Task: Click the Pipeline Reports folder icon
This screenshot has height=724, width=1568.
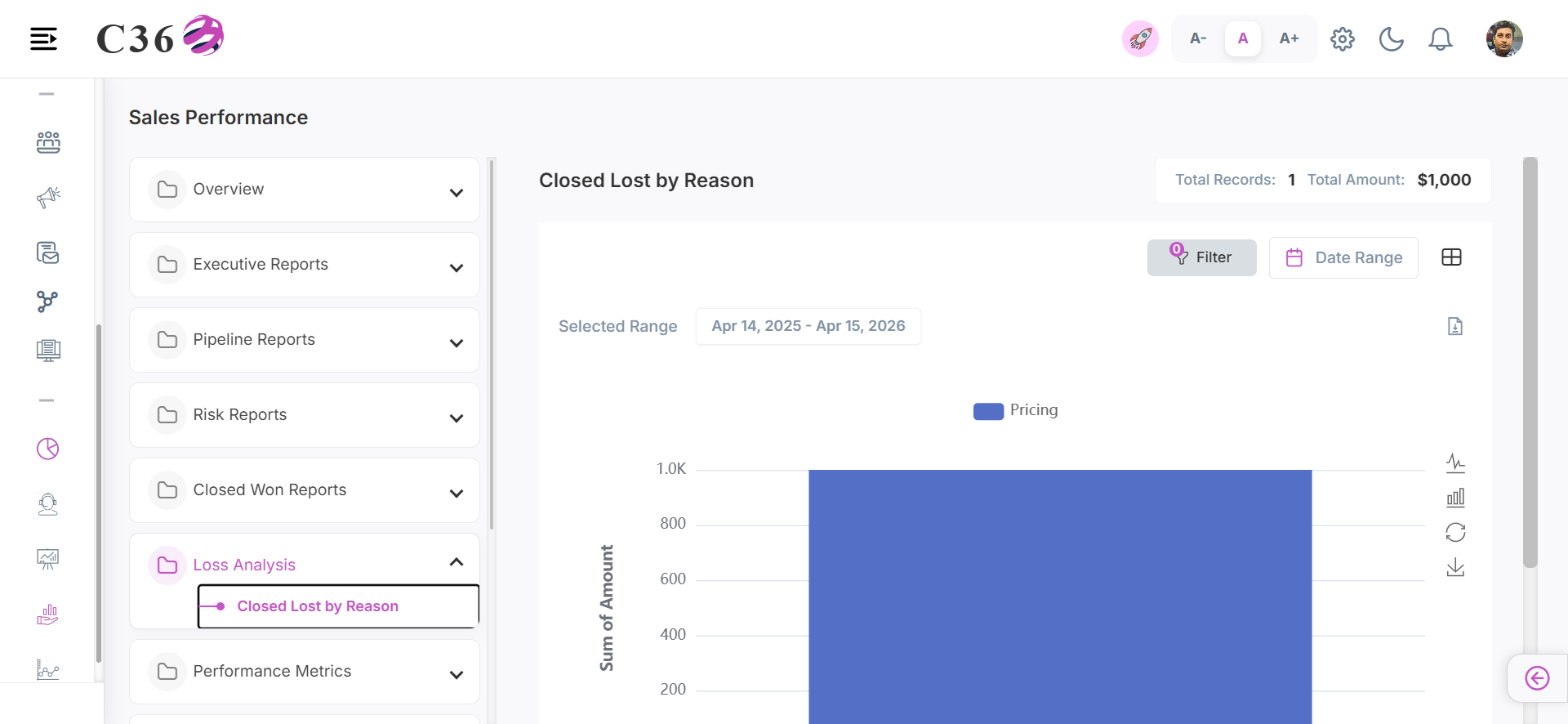Action: 167,340
